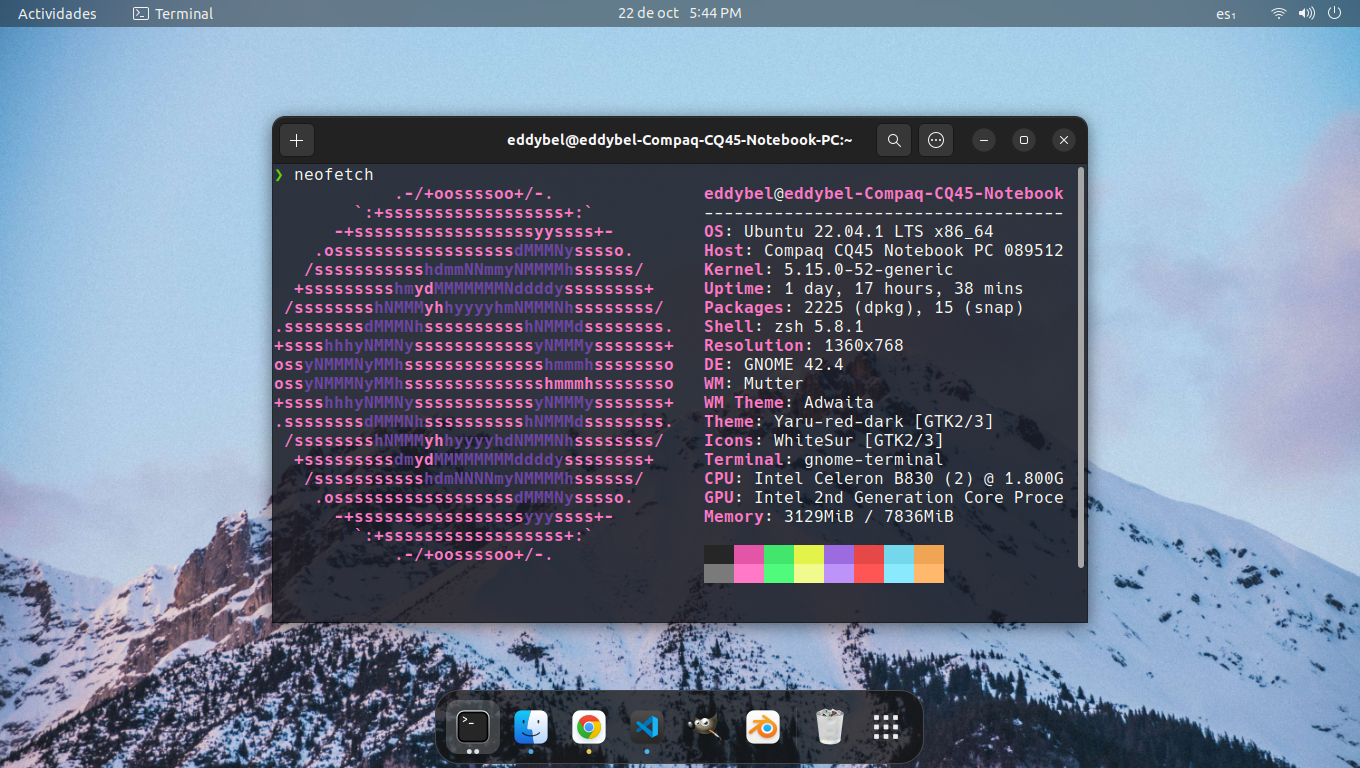
Task: Open the Terminal app menu in top bar
Action: (x=173, y=14)
